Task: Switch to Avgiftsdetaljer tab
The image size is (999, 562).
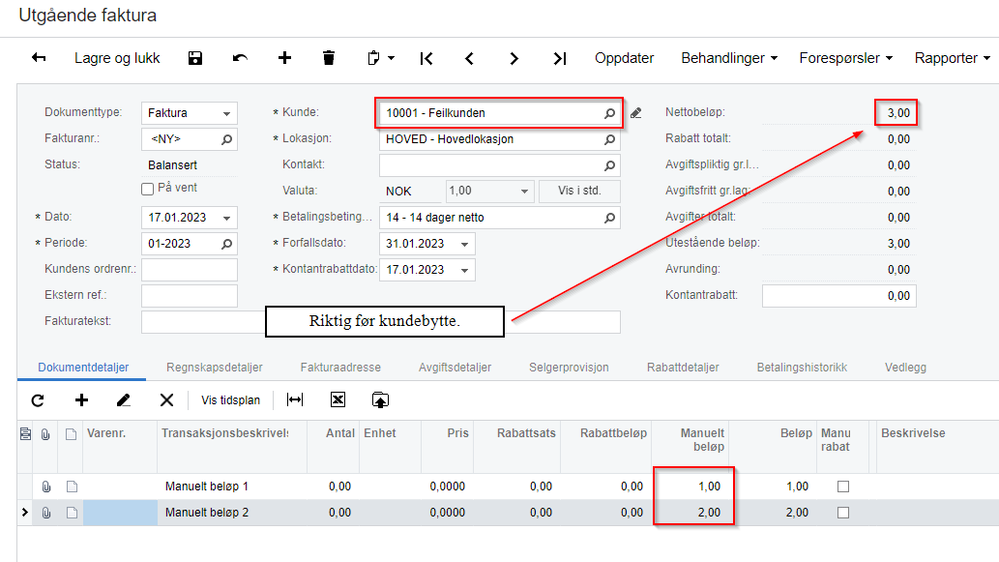Action: point(455,368)
